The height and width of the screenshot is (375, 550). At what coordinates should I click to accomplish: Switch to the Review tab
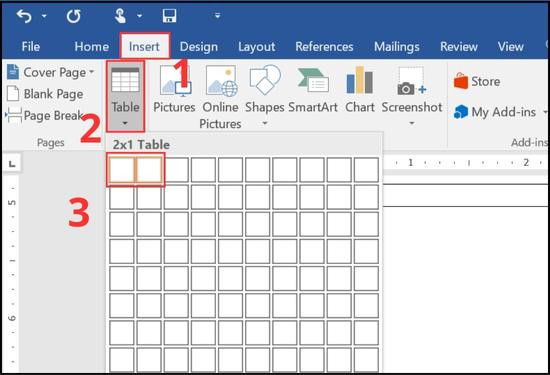click(x=459, y=47)
